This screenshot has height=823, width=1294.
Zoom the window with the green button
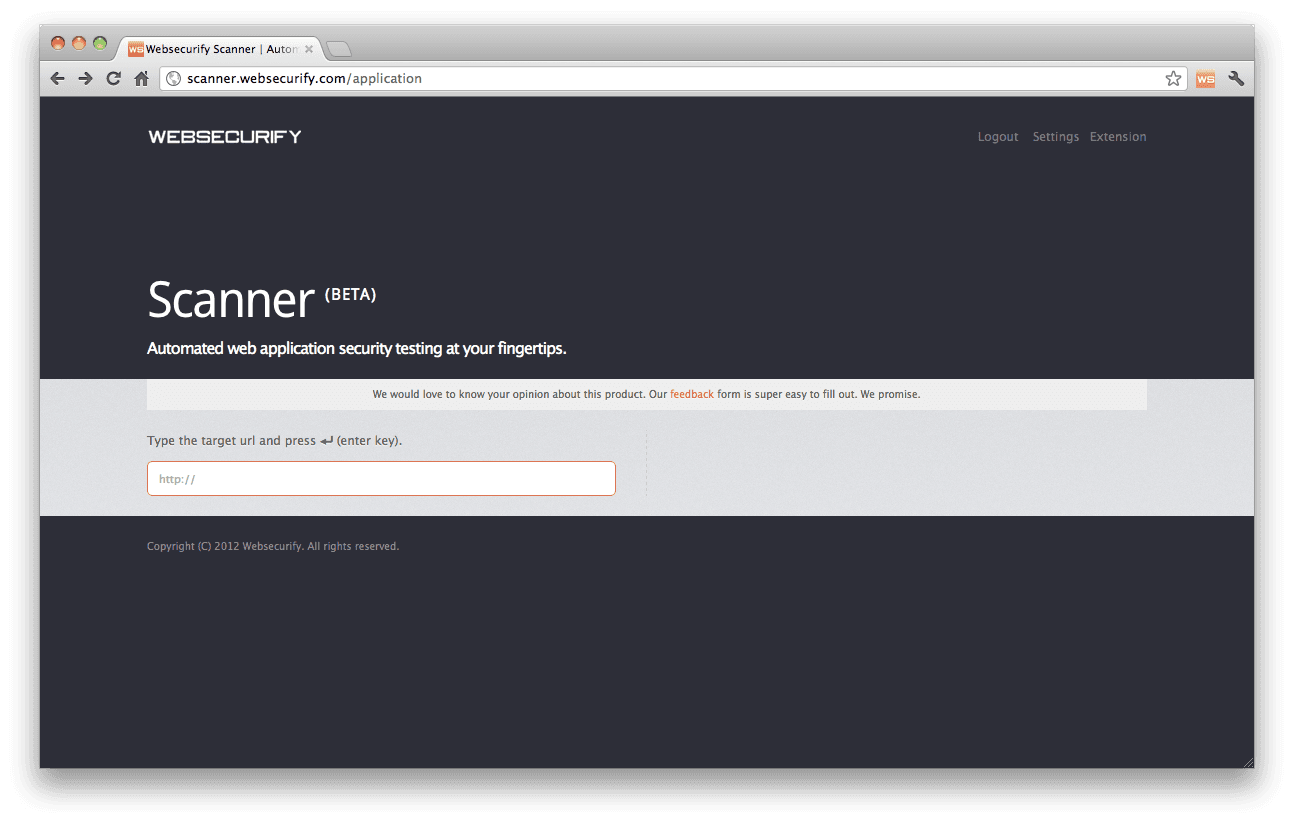(100, 43)
